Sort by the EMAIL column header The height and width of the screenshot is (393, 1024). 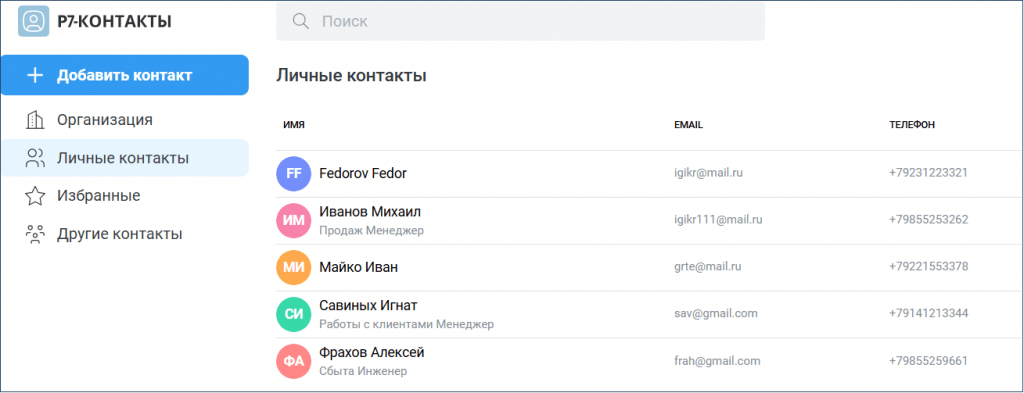688,125
